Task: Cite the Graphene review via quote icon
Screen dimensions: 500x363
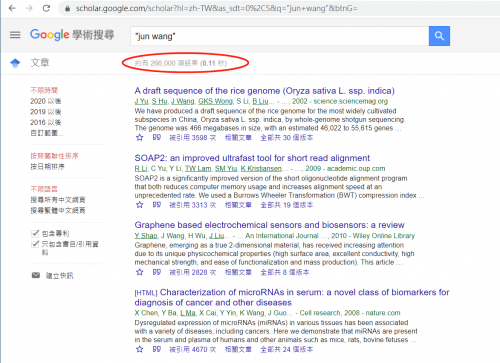Action: (x=157, y=272)
